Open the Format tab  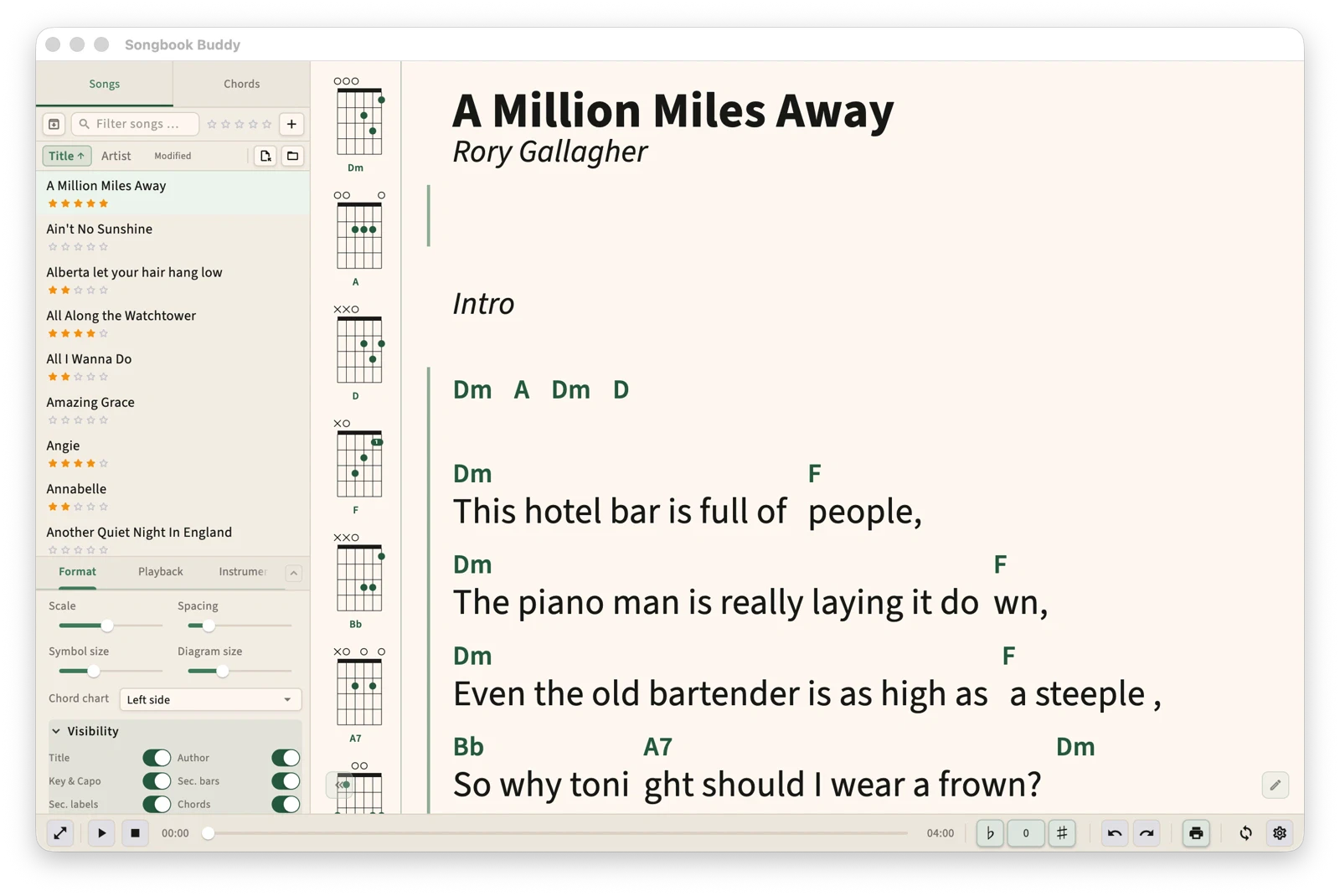point(77,572)
